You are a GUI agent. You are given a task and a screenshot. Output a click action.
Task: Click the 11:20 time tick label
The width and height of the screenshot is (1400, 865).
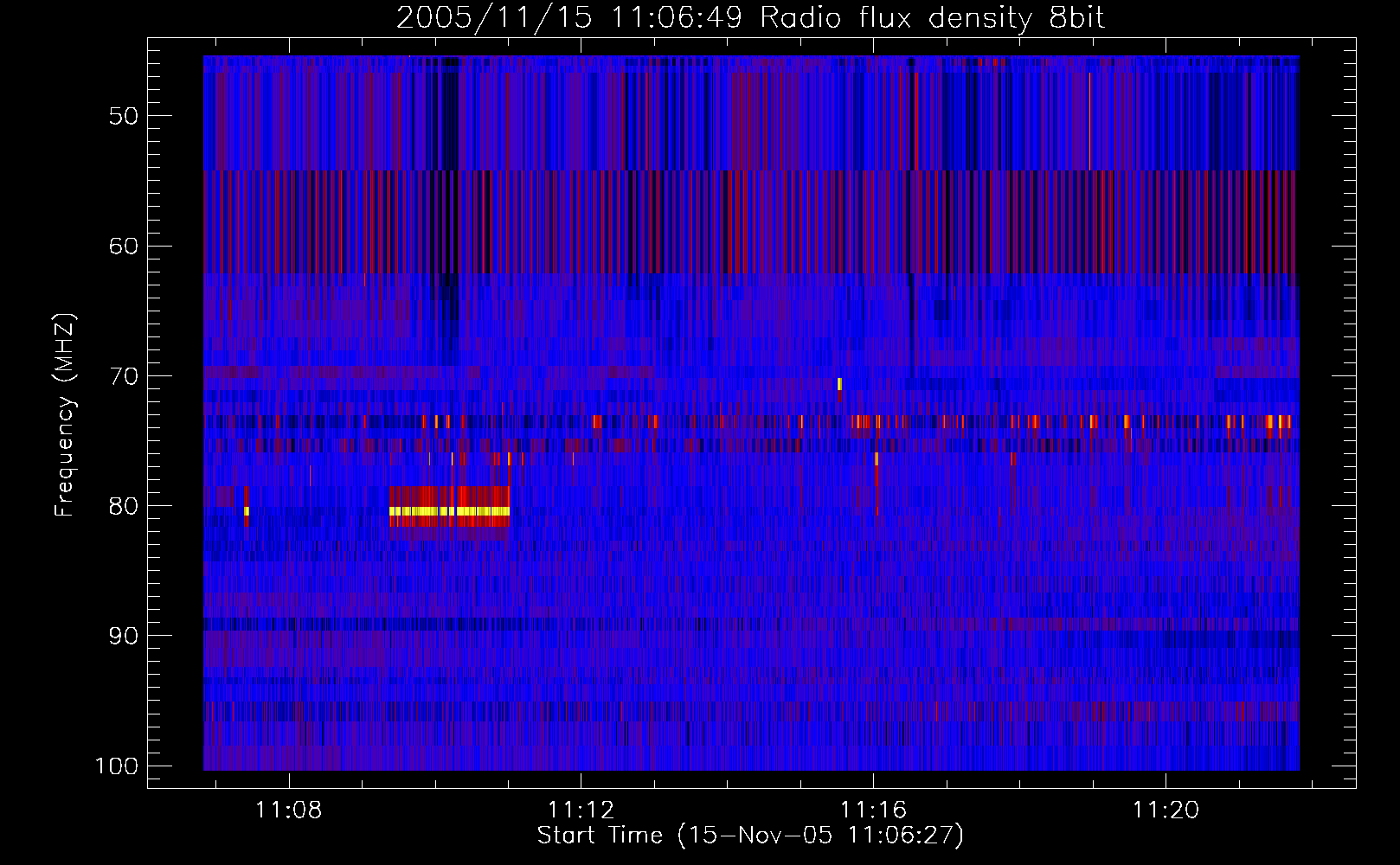point(1166,811)
